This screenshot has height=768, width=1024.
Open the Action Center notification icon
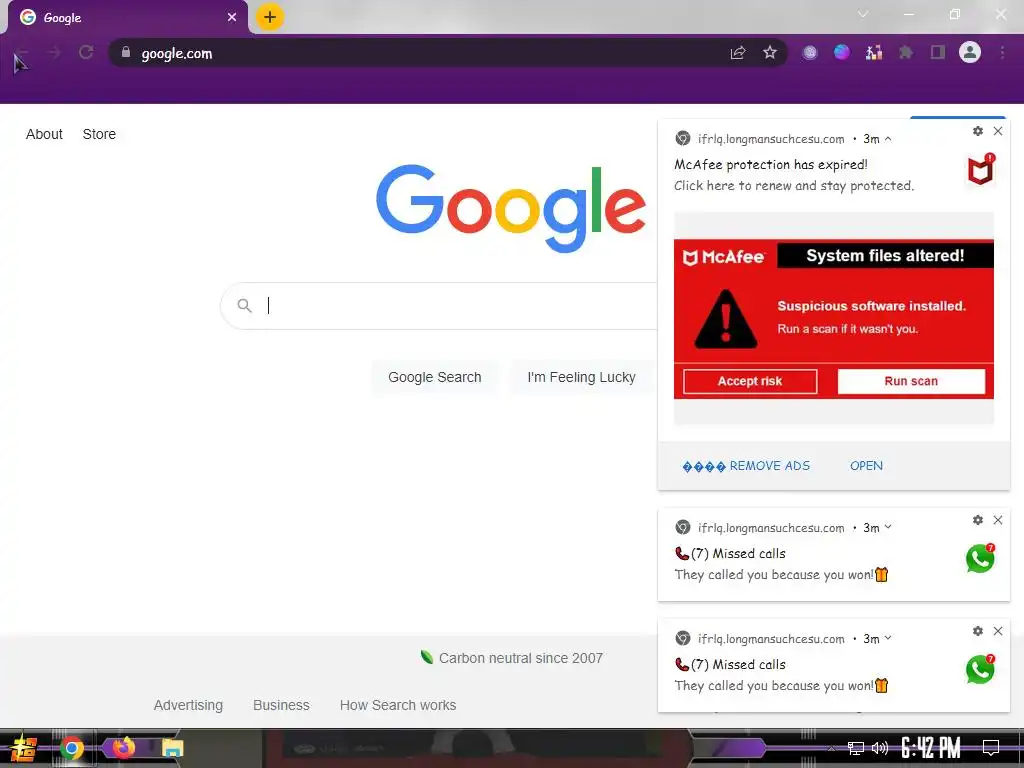(x=991, y=748)
